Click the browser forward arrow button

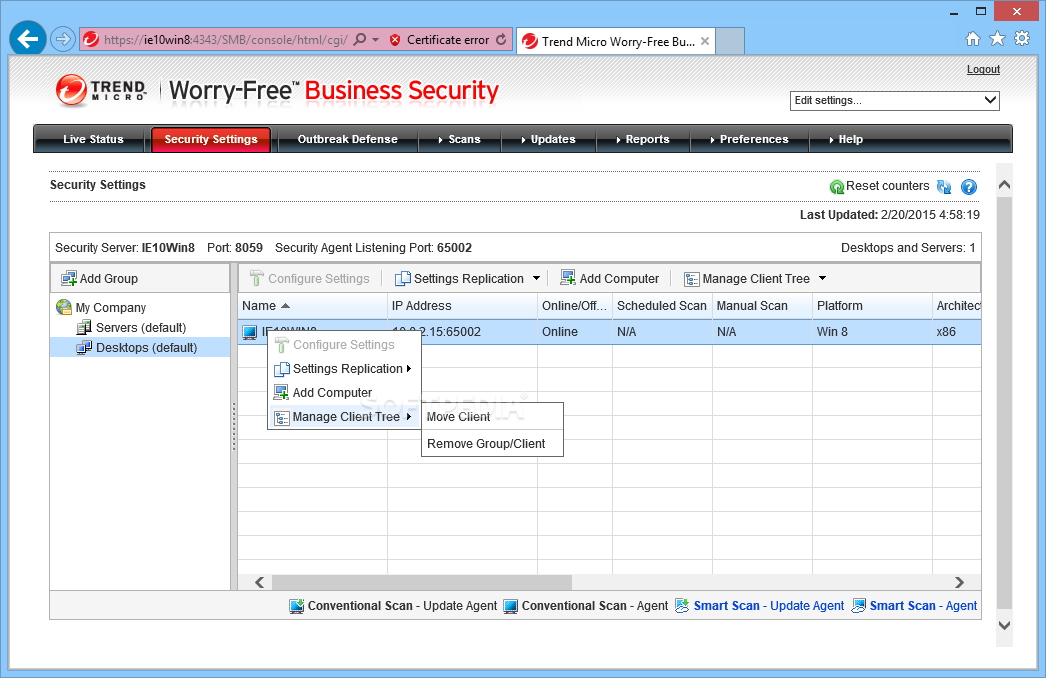pyautogui.click(x=63, y=39)
